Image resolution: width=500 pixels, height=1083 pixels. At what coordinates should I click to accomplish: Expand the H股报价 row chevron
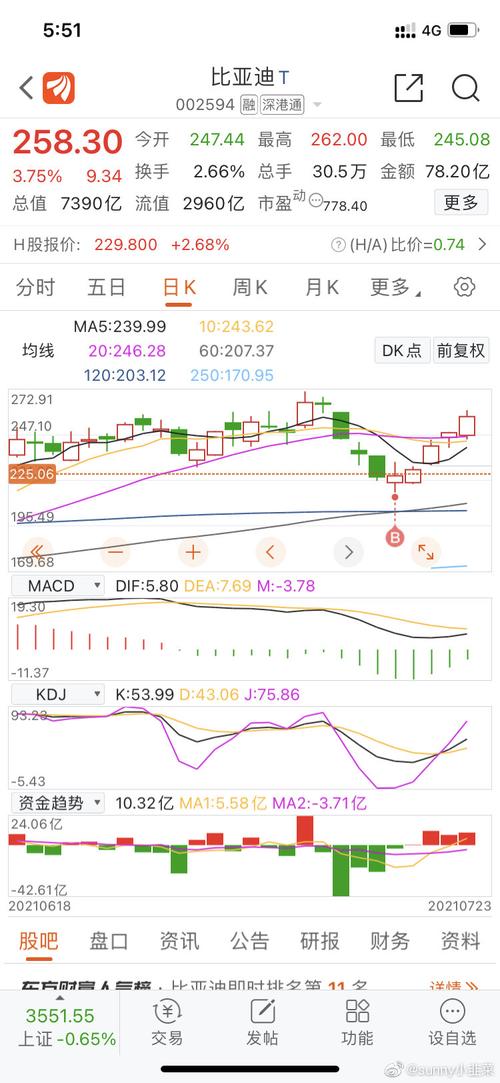point(482,244)
